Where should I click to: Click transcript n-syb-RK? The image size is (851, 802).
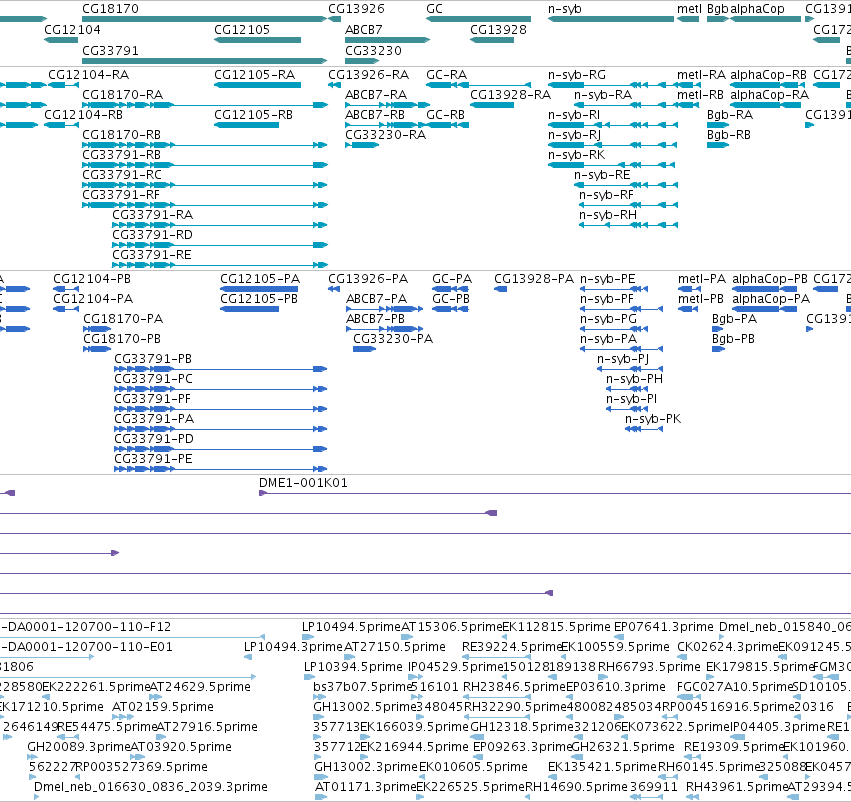coord(611,165)
